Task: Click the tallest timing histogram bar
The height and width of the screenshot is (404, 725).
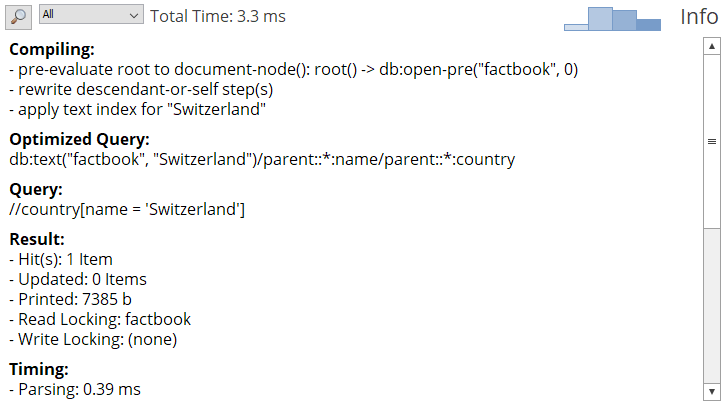Action: (600, 19)
